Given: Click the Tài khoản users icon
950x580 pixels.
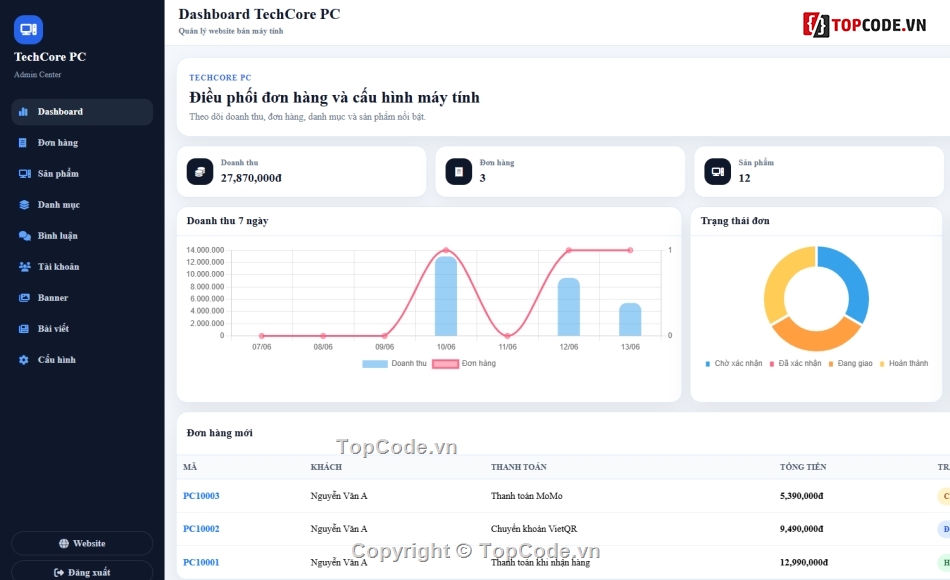Looking at the screenshot, I should coord(24,267).
